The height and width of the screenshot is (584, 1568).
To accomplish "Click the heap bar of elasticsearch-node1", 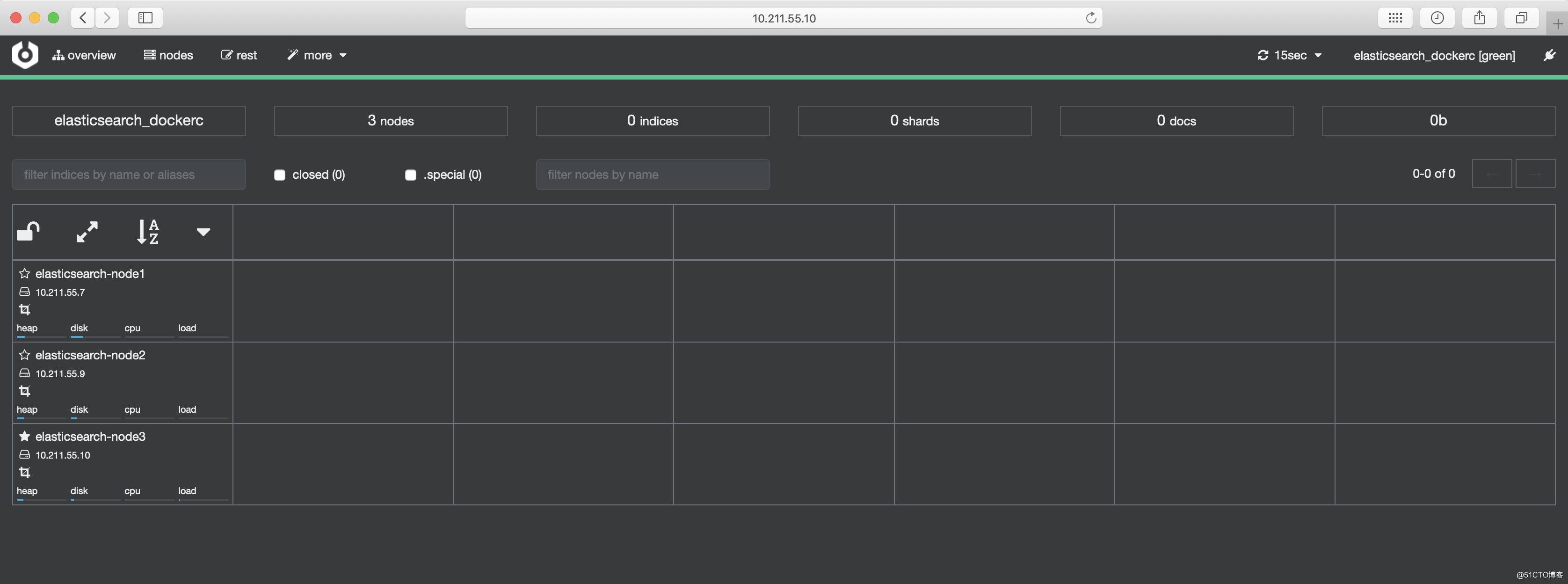I will (41, 336).
